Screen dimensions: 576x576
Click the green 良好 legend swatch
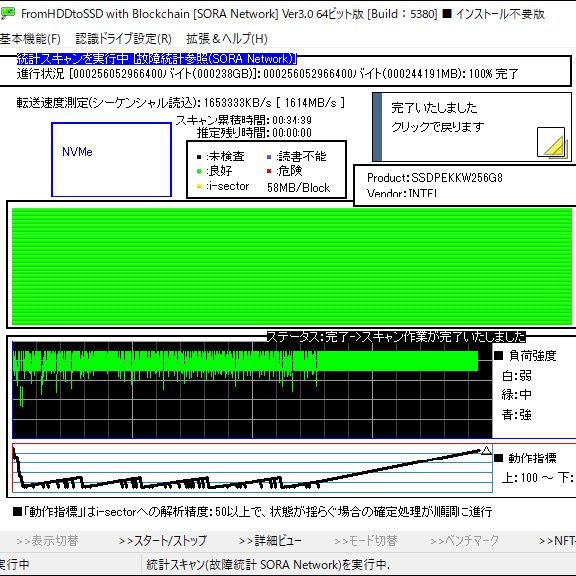point(199,171)
